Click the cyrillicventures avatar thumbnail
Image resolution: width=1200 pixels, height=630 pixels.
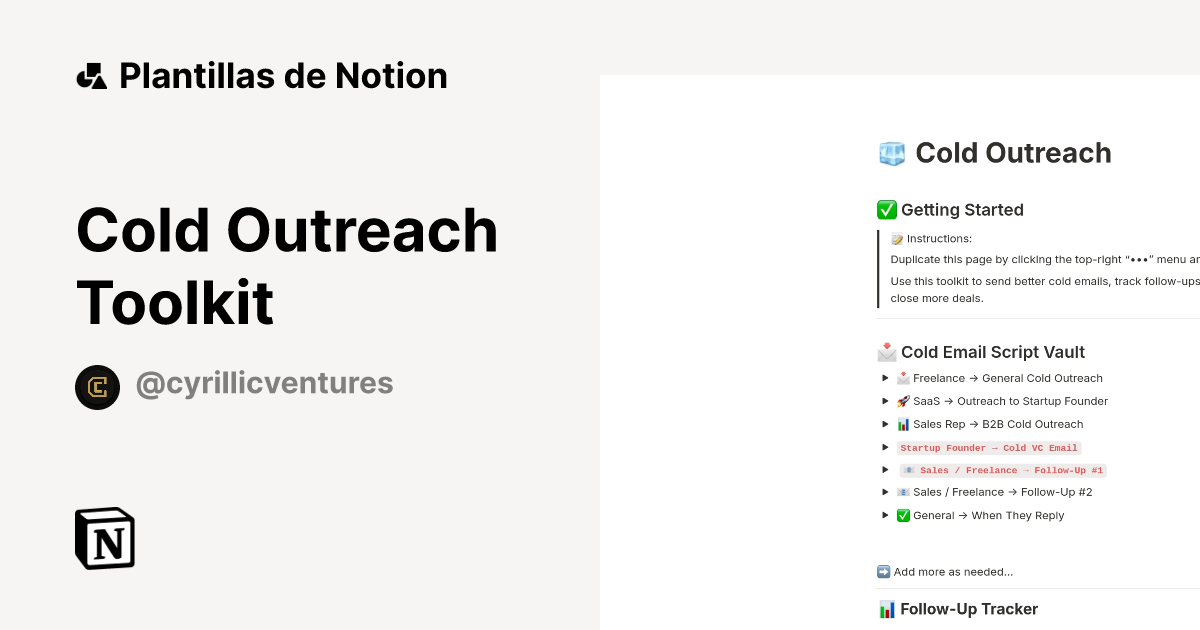coord(98,387)
